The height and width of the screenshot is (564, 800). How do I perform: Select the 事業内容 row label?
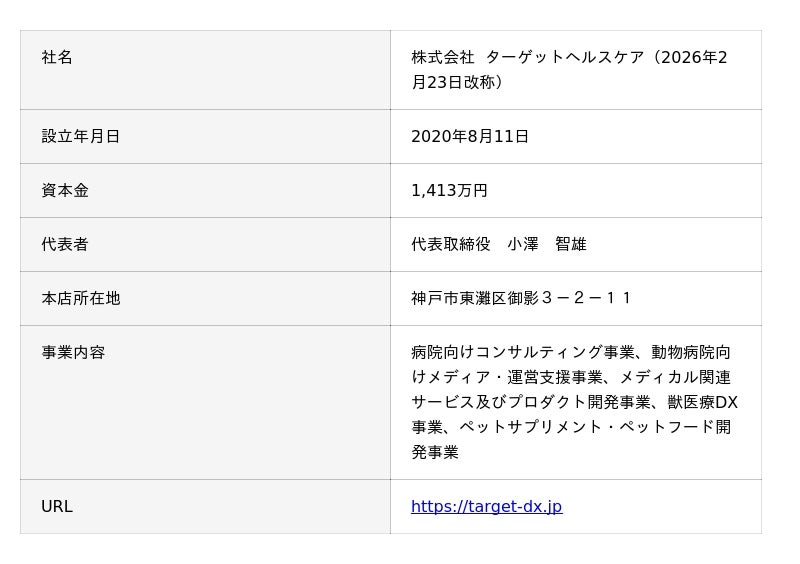point(73,352)
